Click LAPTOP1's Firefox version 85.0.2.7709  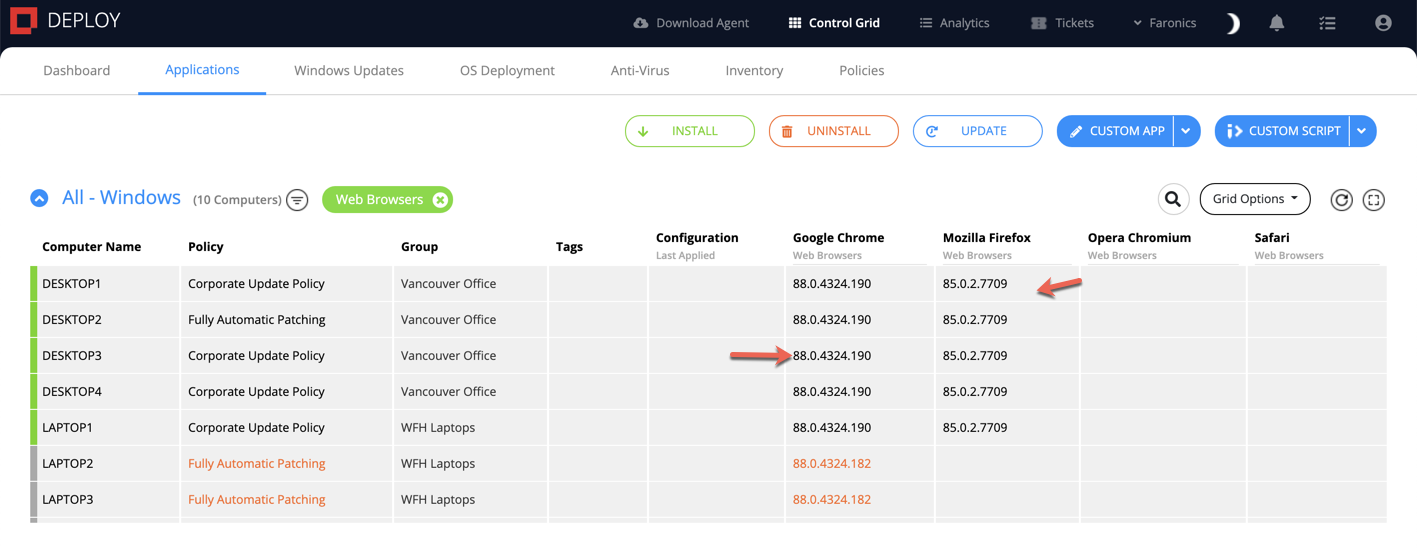tap(975, 428)
